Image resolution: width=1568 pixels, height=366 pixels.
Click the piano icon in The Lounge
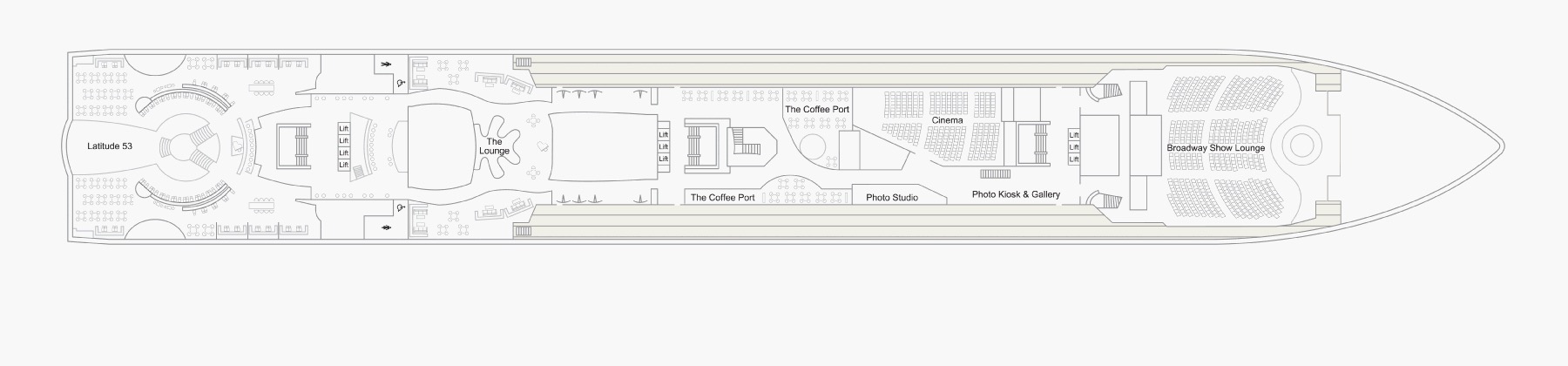click(x=541, y=146)
